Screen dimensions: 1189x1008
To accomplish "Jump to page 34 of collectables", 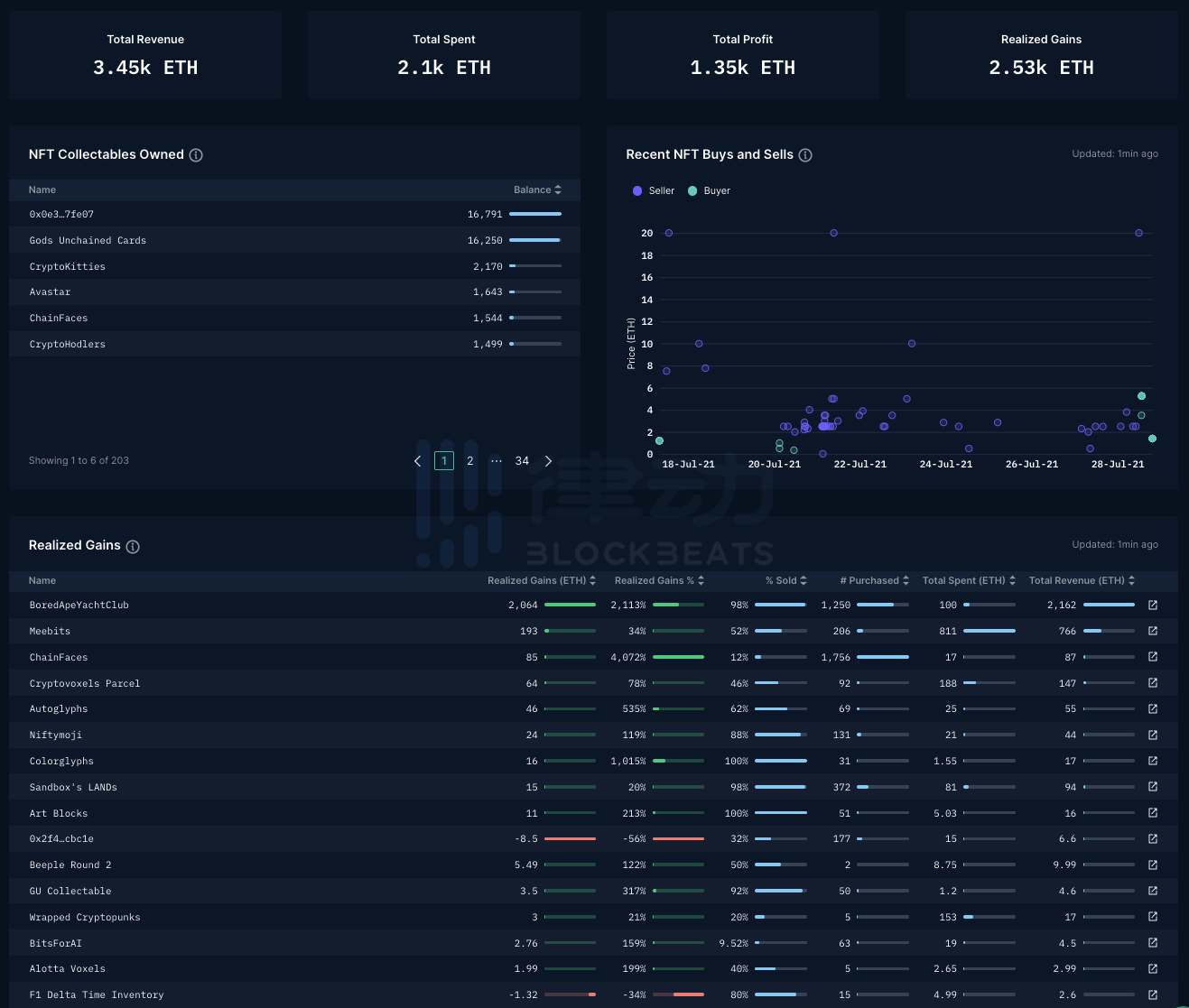I will coord(522,461).
